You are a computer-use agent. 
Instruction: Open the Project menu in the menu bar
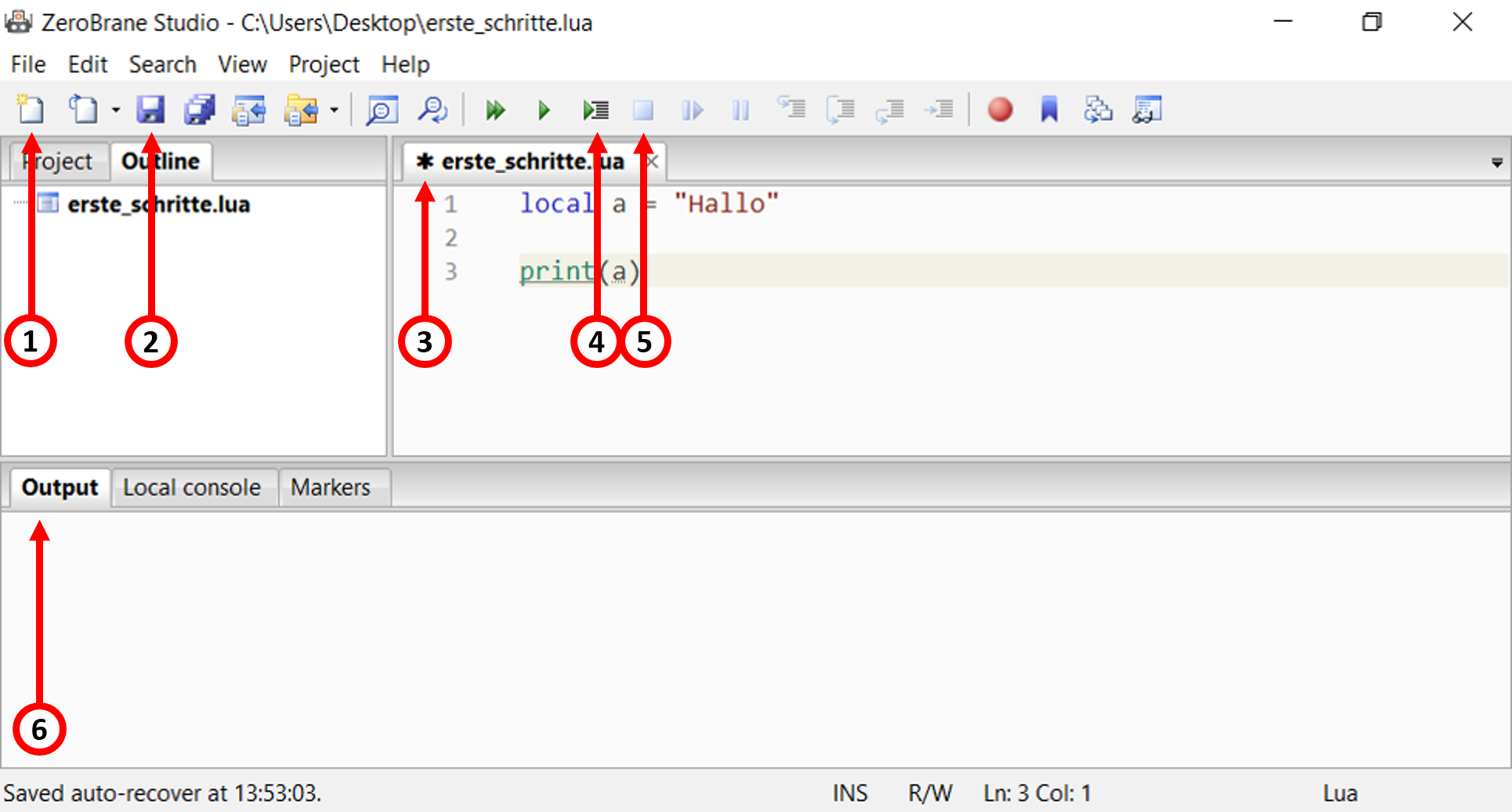coord(324,64)
